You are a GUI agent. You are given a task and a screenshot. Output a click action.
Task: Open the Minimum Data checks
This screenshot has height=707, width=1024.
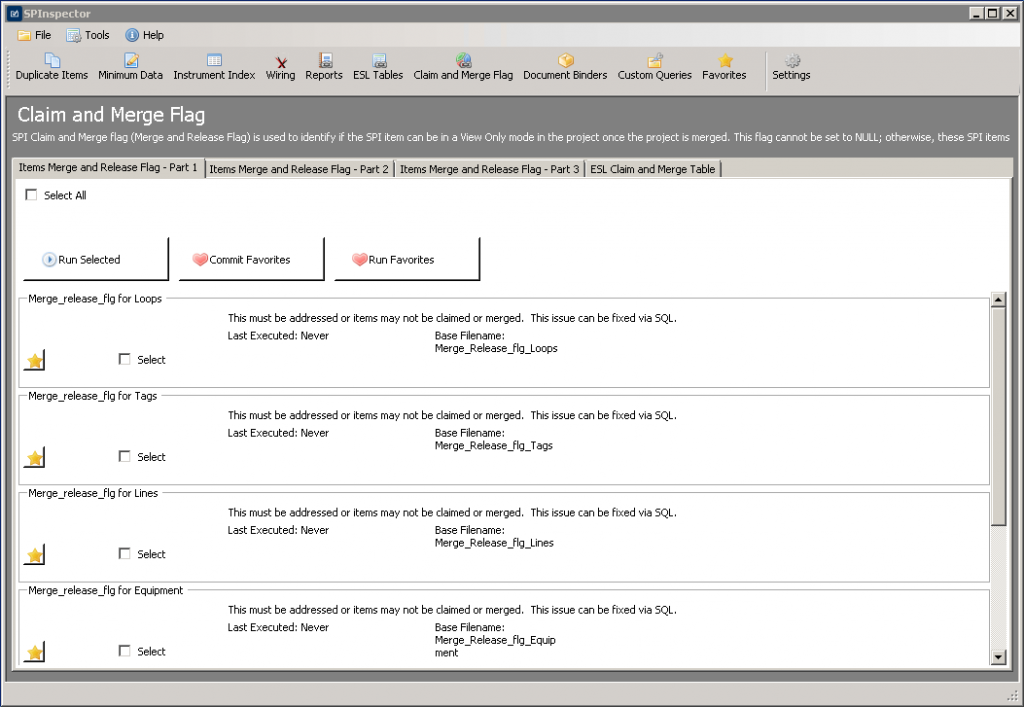pos(130,67)
